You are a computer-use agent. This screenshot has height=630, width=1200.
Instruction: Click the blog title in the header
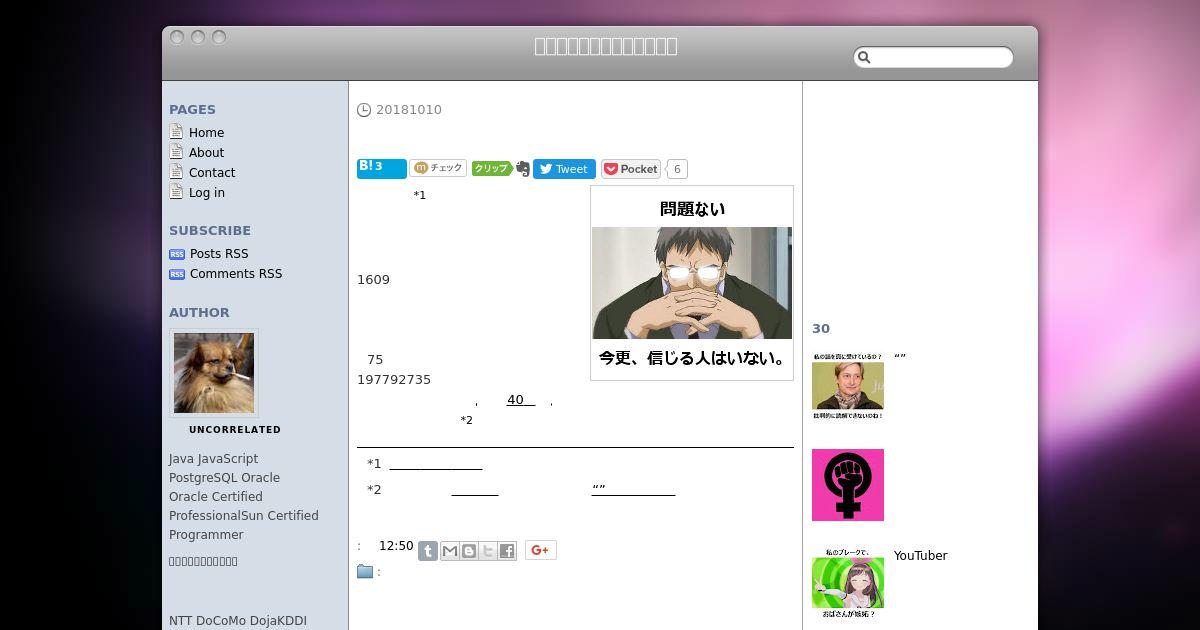coord(606,46)
